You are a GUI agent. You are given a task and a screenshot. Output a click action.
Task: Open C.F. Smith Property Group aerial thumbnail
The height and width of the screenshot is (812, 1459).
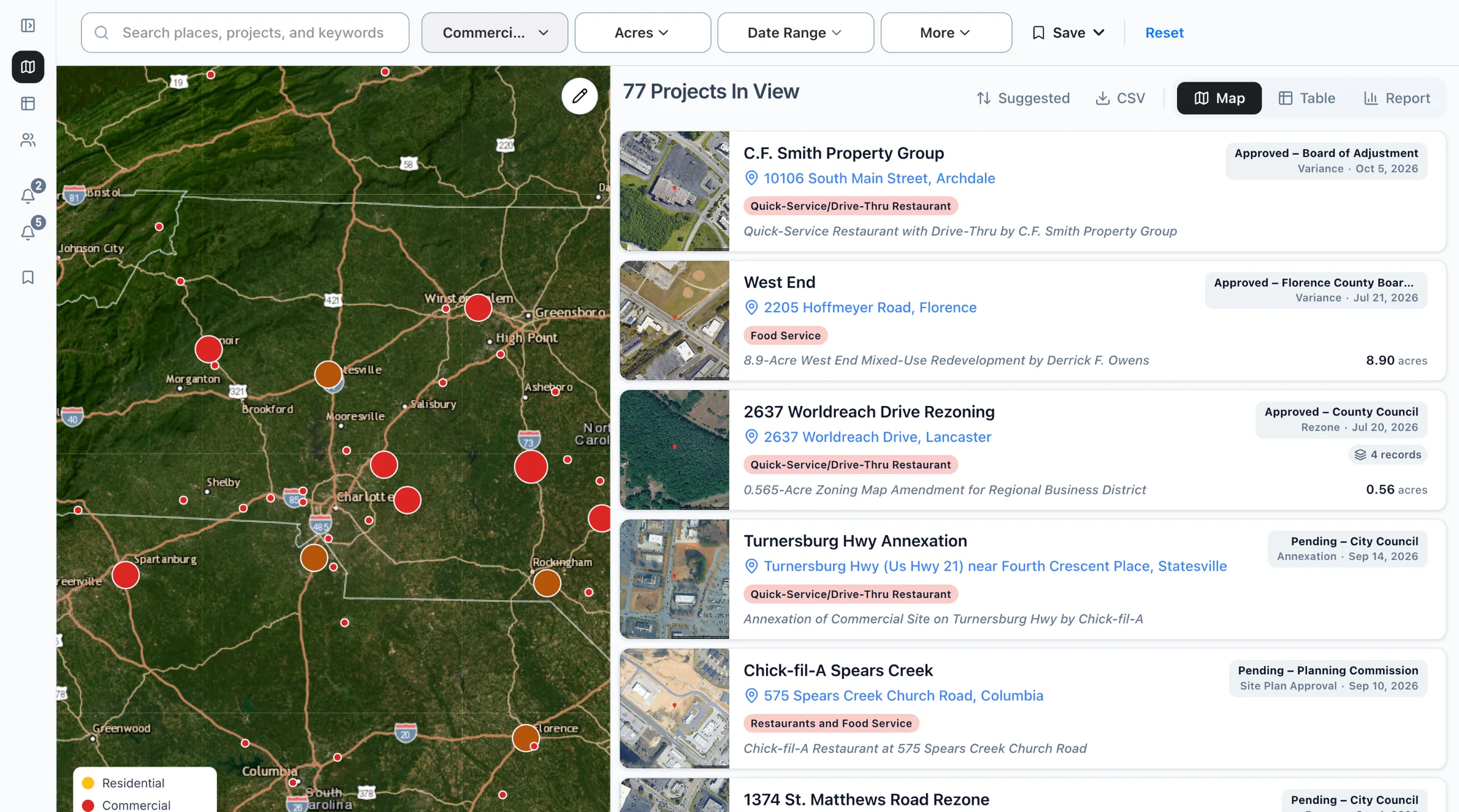click(x=674, y=191)
